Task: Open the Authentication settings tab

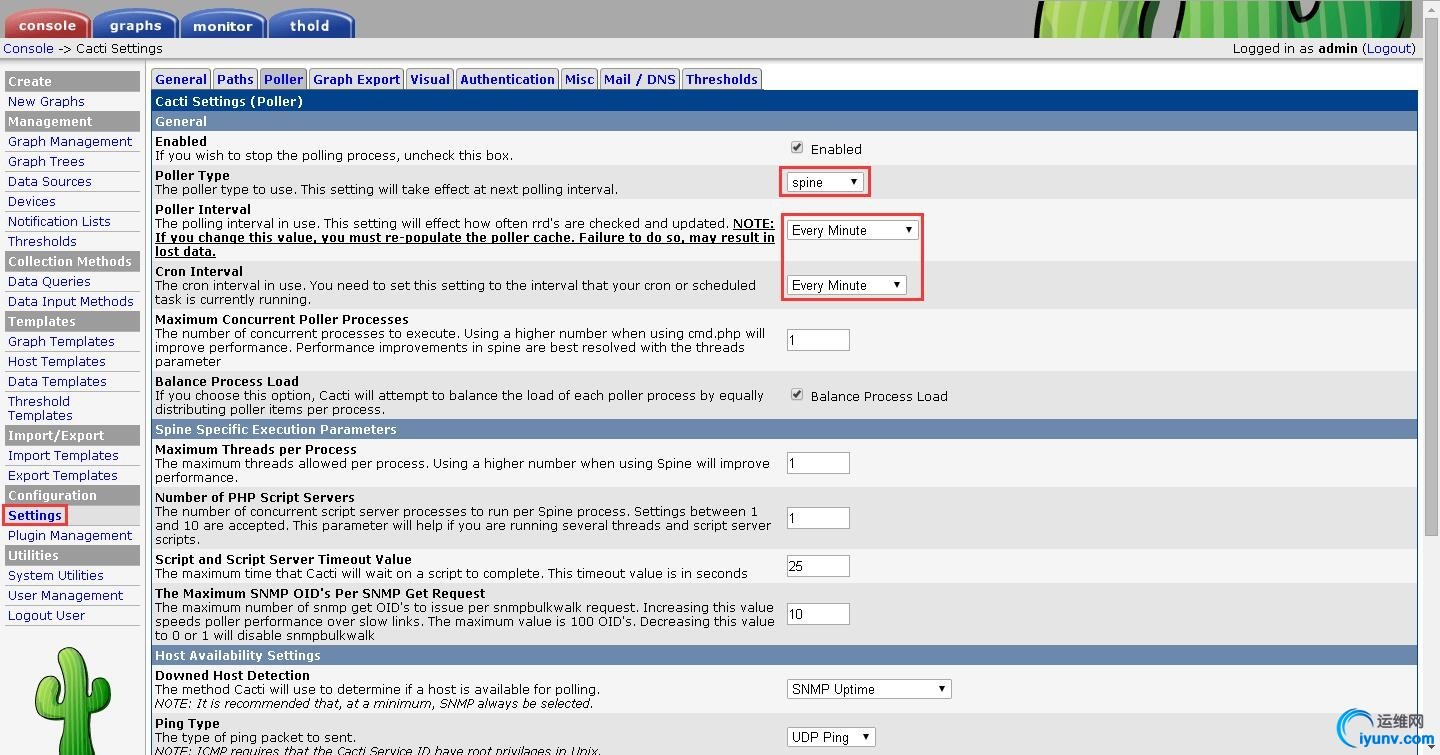Action: [507, 79]
